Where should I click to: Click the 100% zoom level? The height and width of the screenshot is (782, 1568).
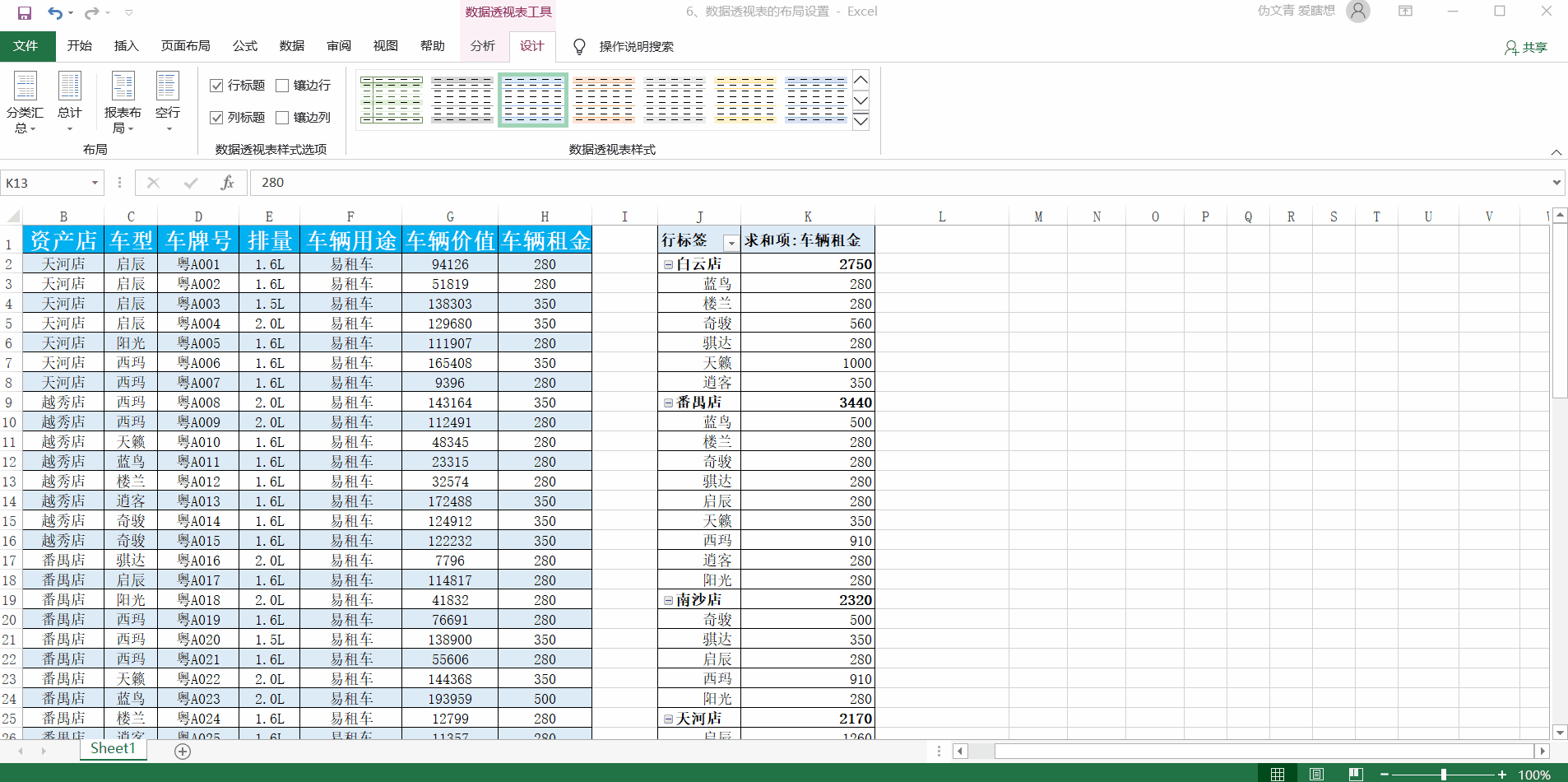(x=1534, y=775)
